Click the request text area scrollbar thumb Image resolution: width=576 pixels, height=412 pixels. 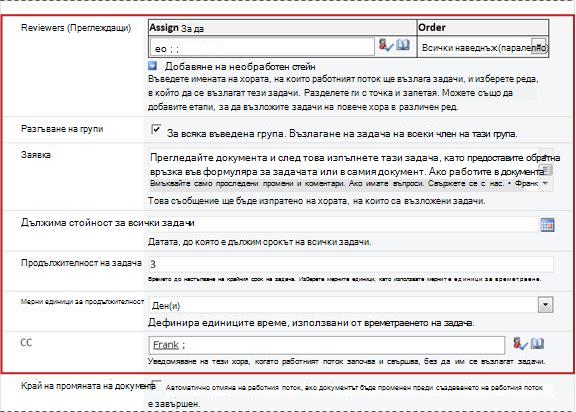click(547, 170)
